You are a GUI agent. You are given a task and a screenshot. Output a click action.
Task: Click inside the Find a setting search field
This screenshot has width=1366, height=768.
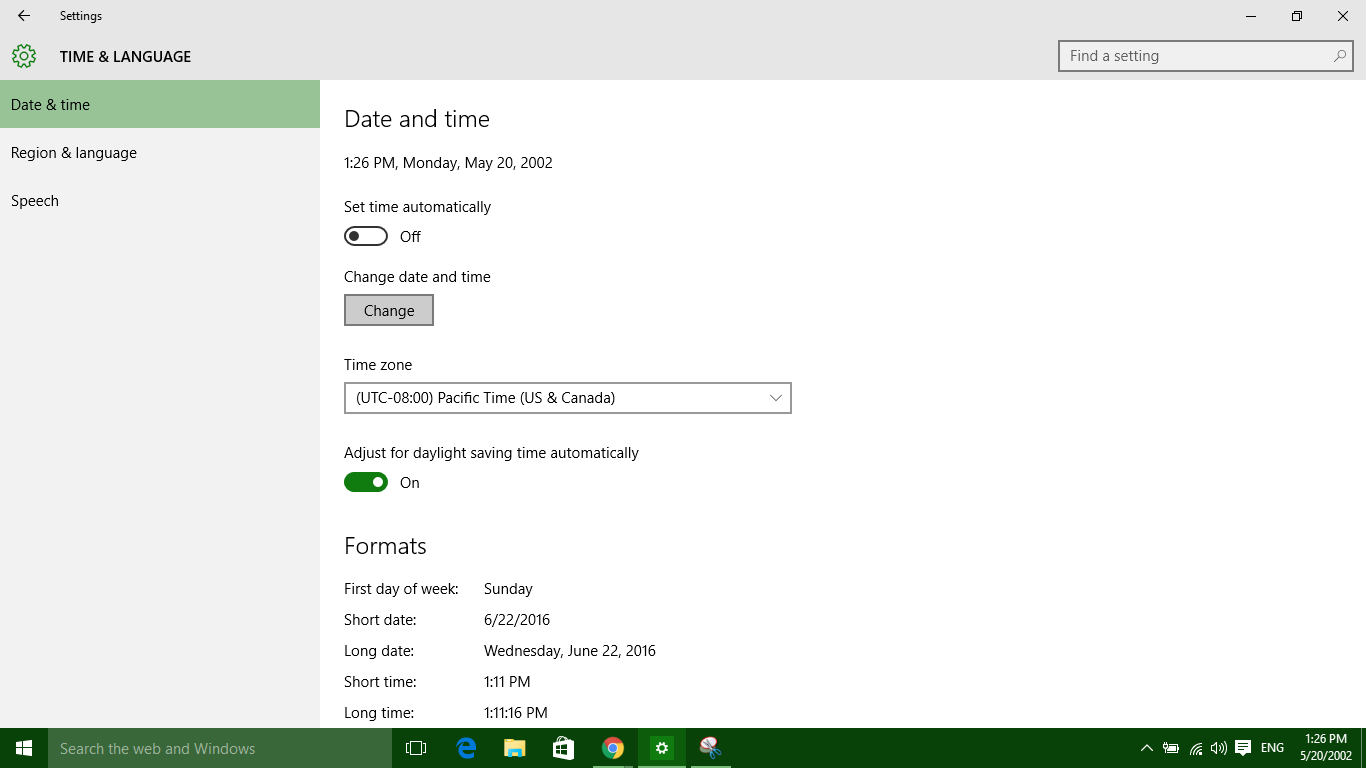coord(1180,56)
